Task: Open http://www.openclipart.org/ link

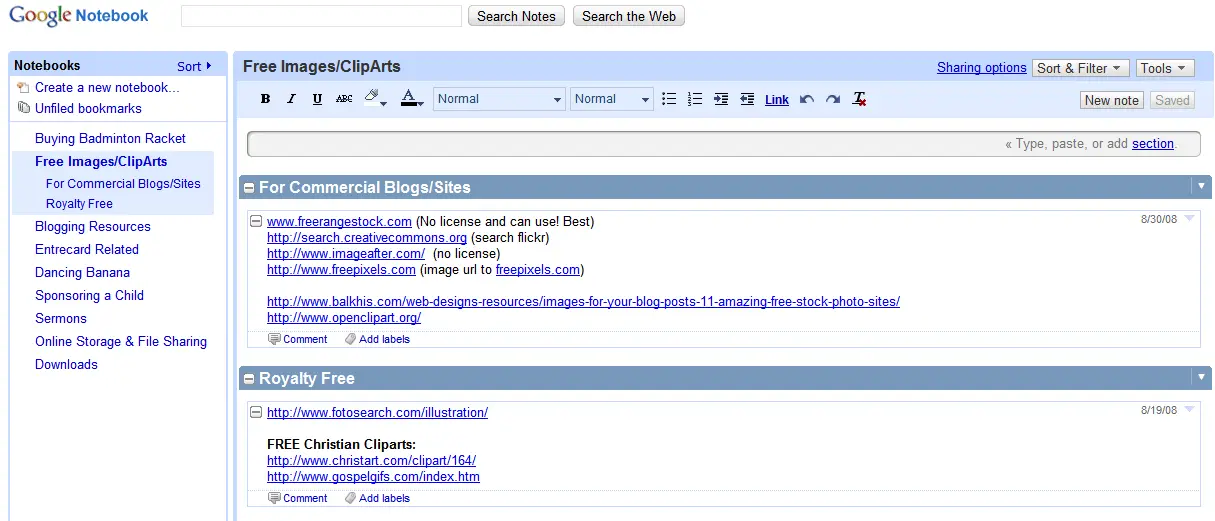Action: [x=344, y=318]
